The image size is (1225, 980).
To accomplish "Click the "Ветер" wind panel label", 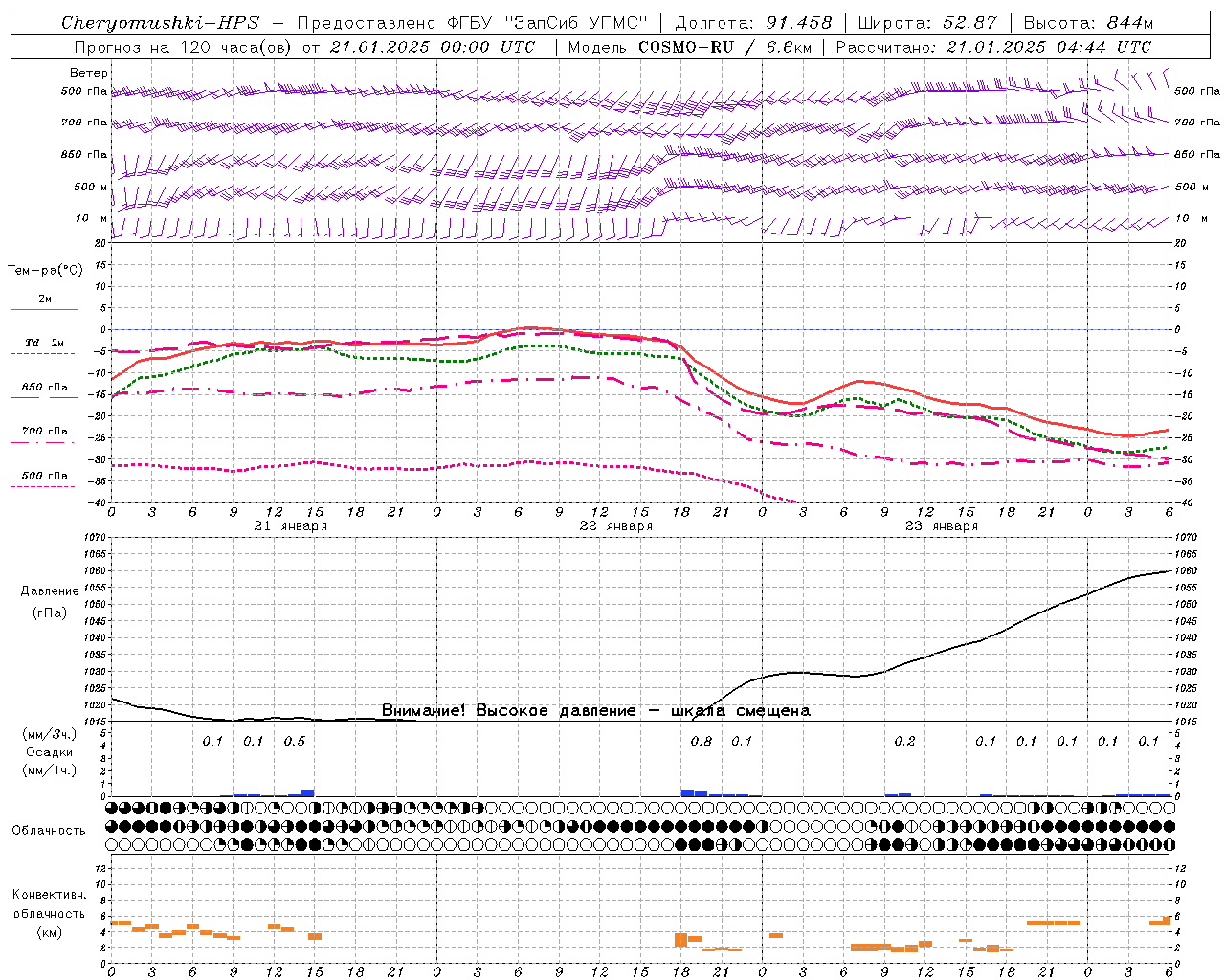I will (x=89, y=73).
